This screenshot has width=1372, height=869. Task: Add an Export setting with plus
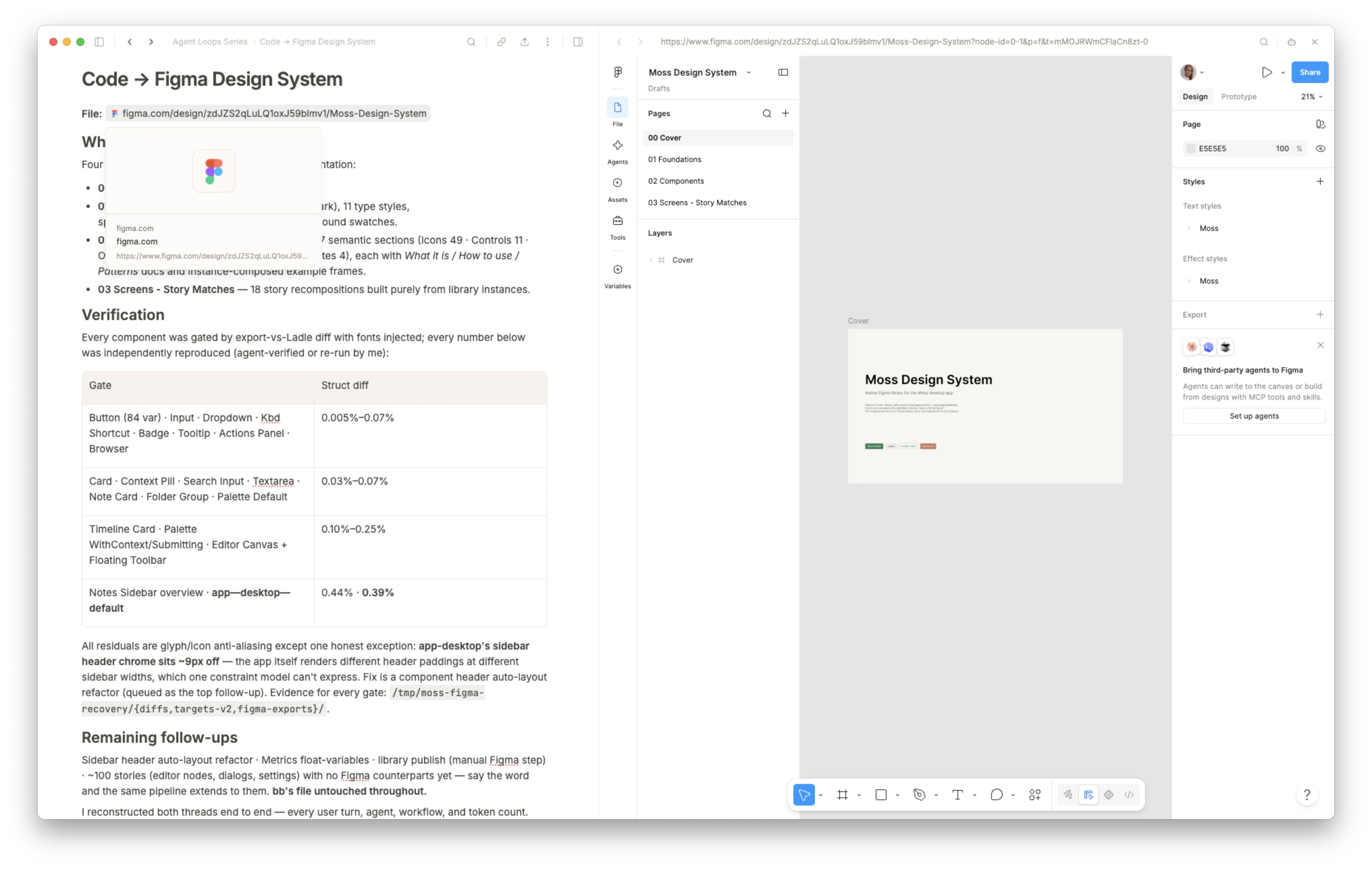click(x=1320, y=315)
